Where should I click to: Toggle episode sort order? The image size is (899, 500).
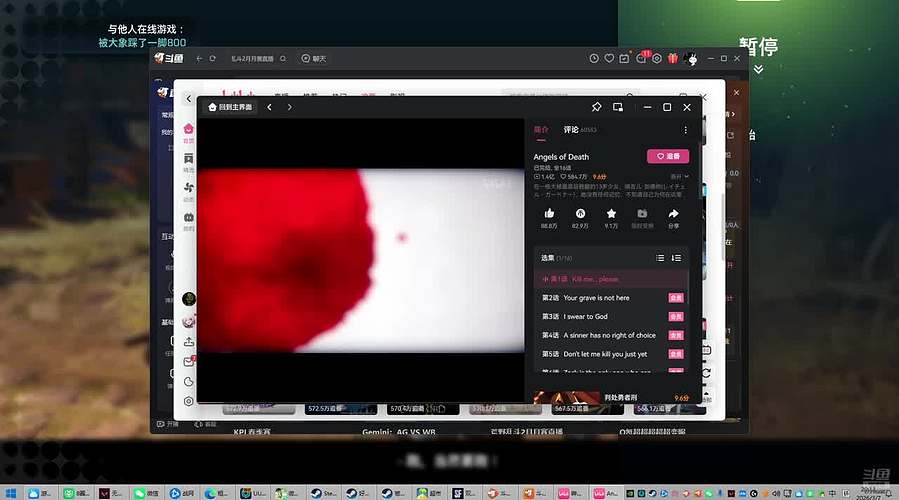(677, 258)
